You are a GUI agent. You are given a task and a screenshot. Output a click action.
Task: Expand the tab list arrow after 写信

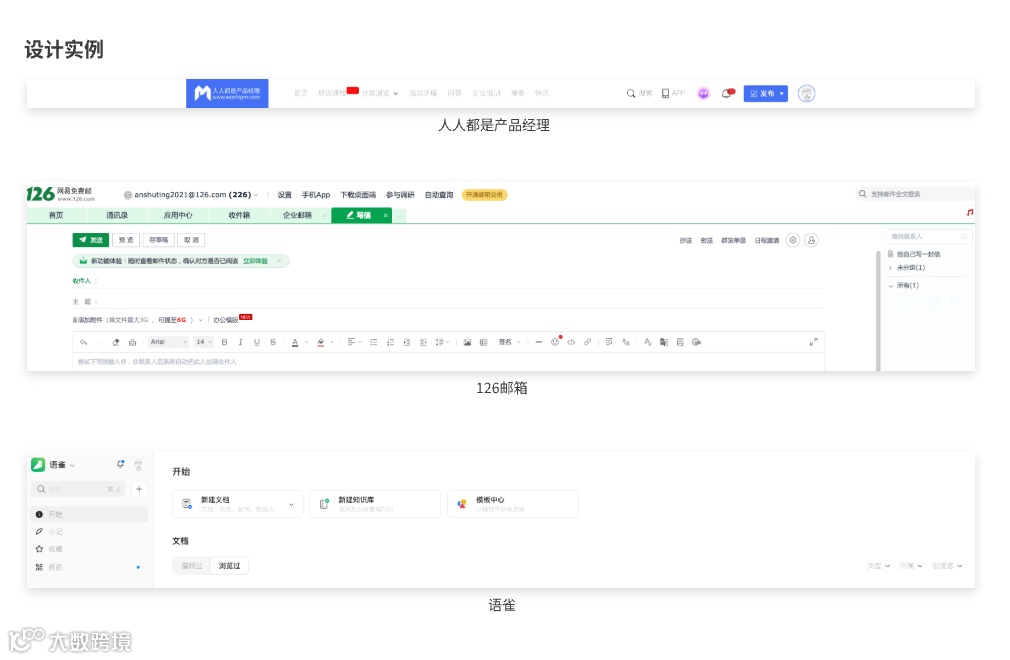[x=399, y=215]
